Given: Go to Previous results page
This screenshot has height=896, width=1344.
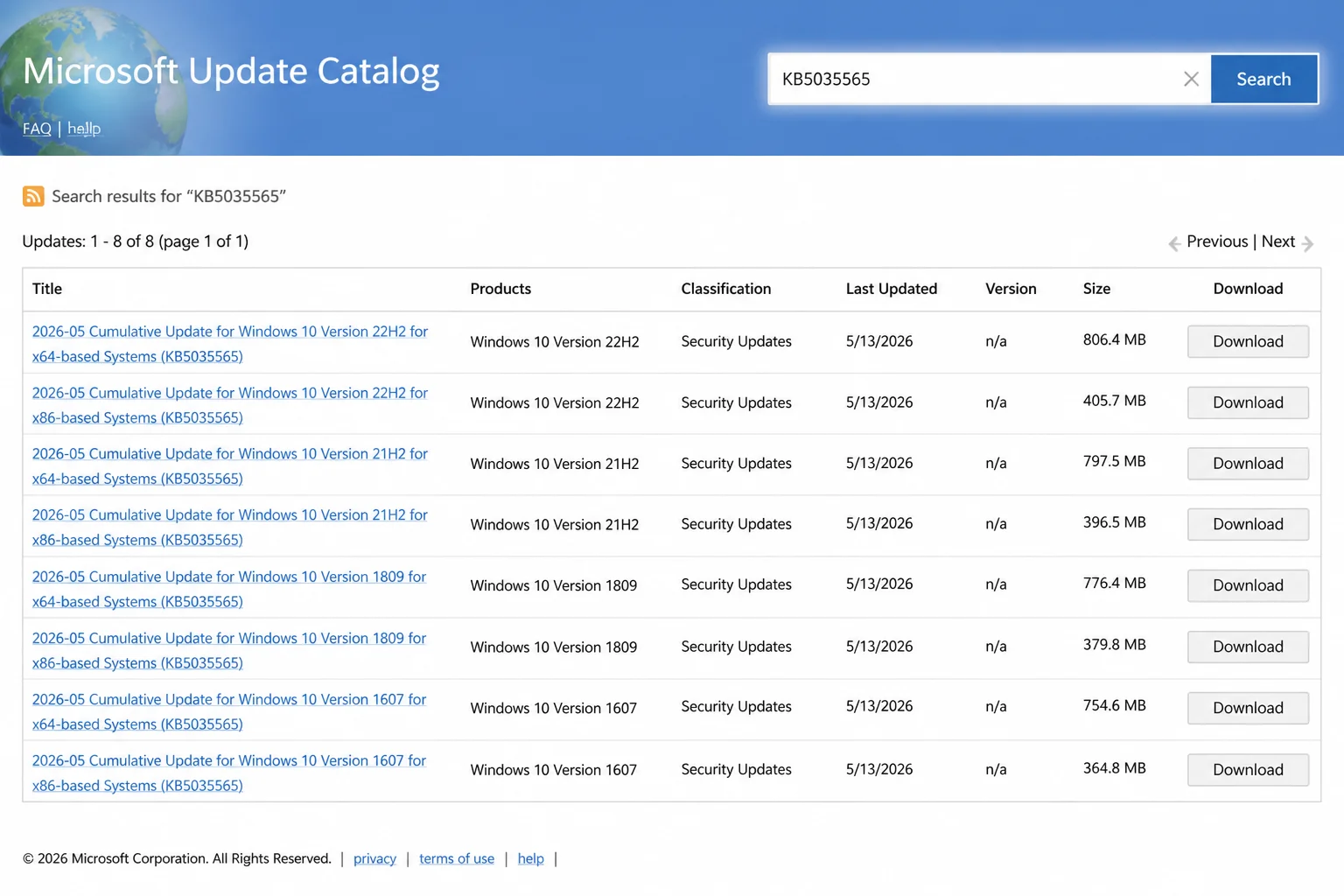Looking at the screenshot, I should coord(1217,241).
